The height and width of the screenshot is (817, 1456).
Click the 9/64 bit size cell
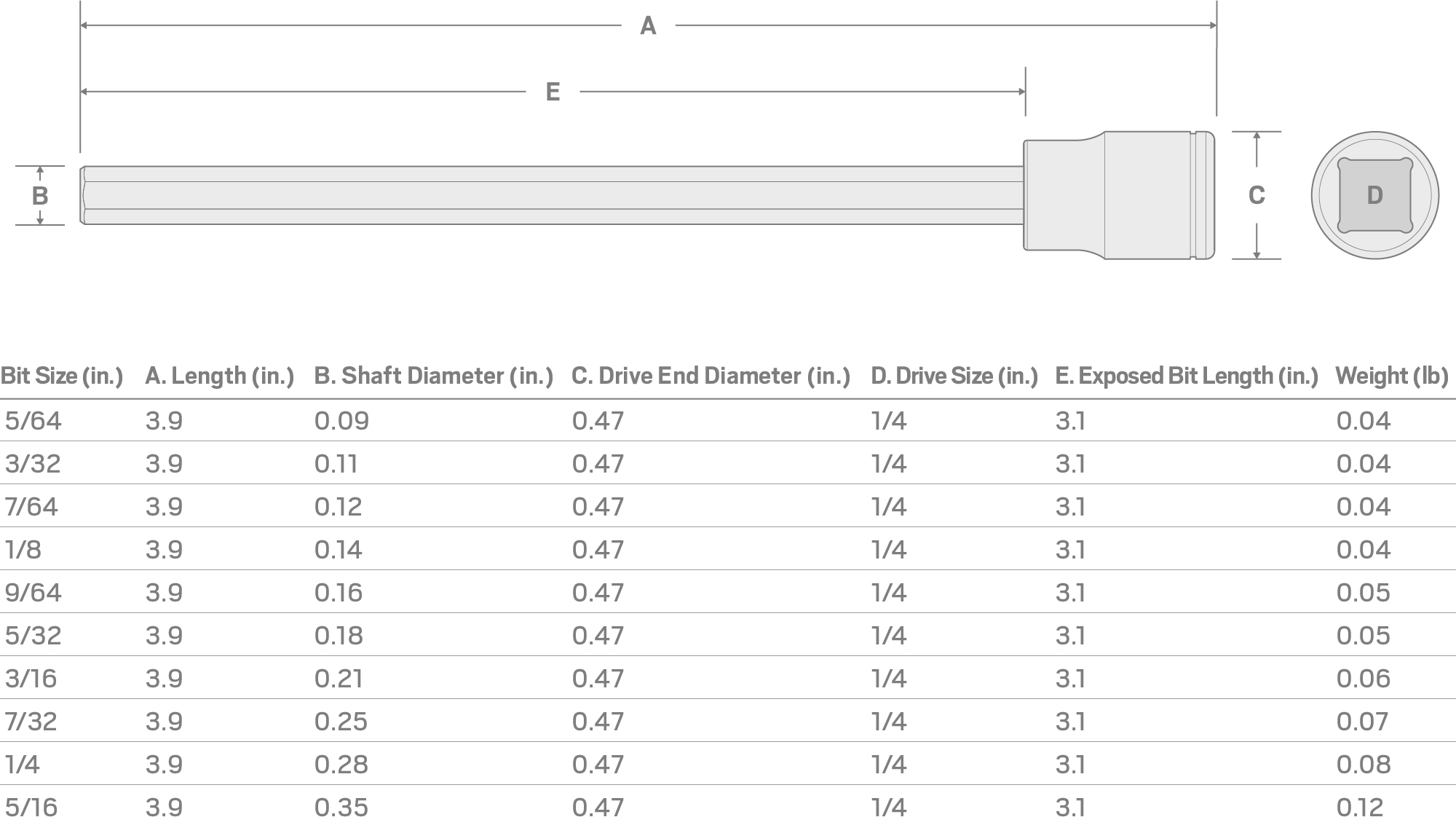[x=33, y=593]
